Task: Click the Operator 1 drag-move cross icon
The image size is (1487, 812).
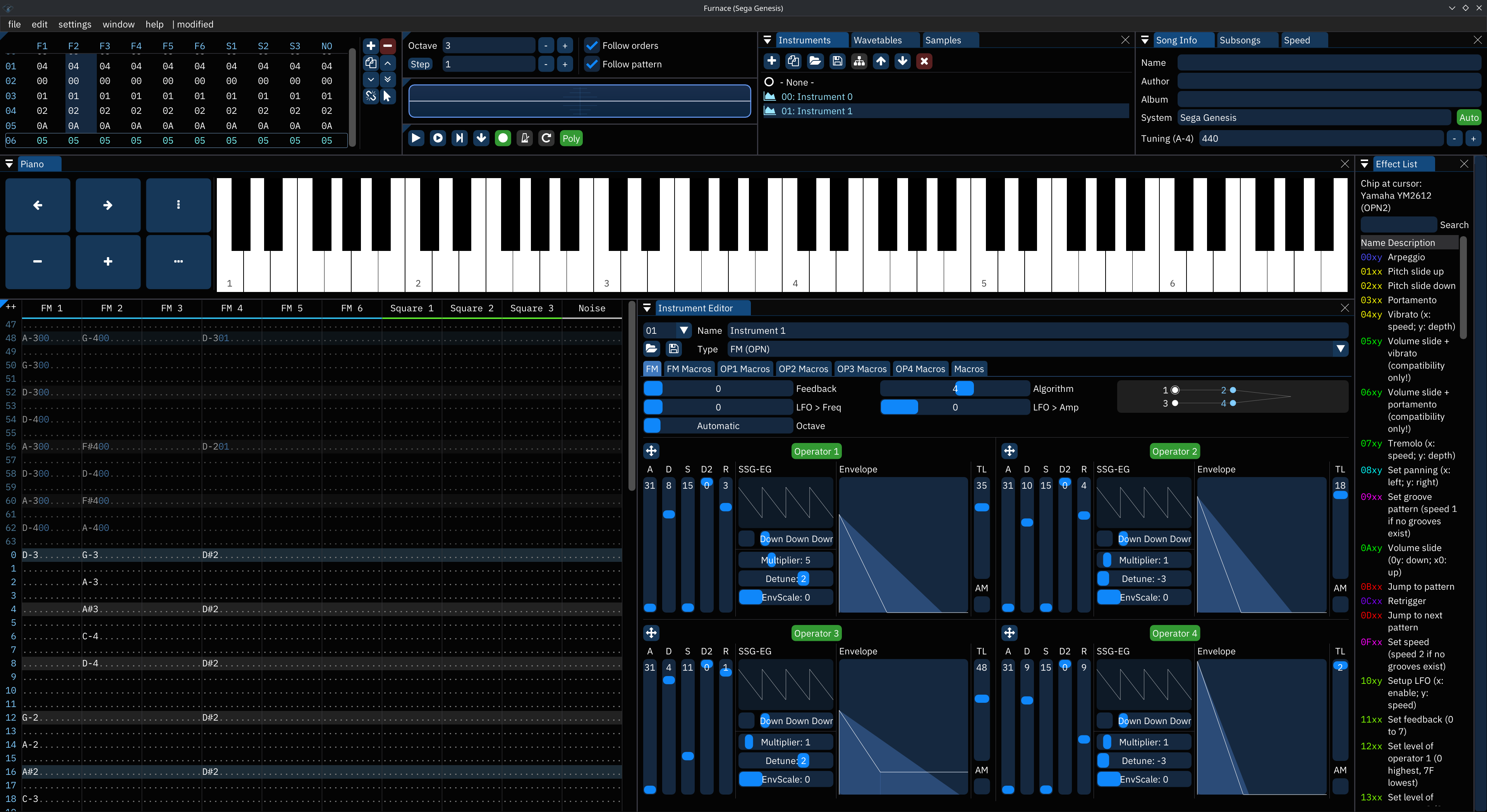Action: pos(651,451)
